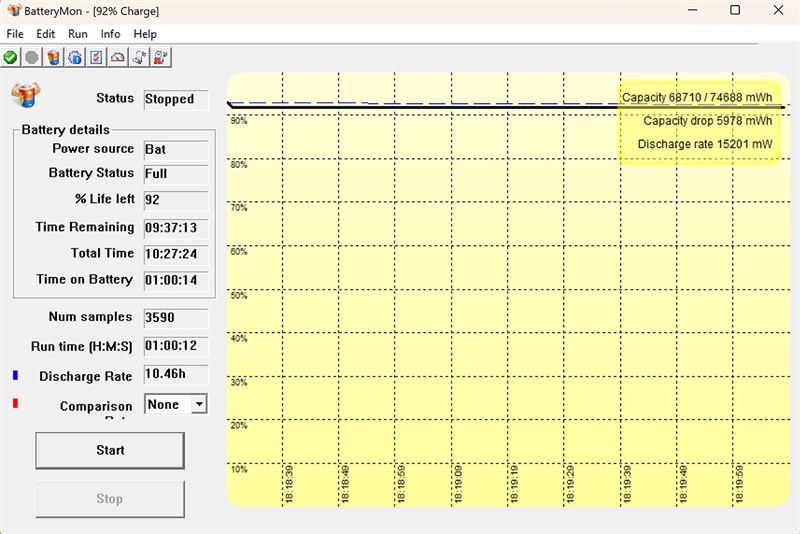The image size is (800, 534).
Task: Click the Num samples label
Action: click(90, 317)
